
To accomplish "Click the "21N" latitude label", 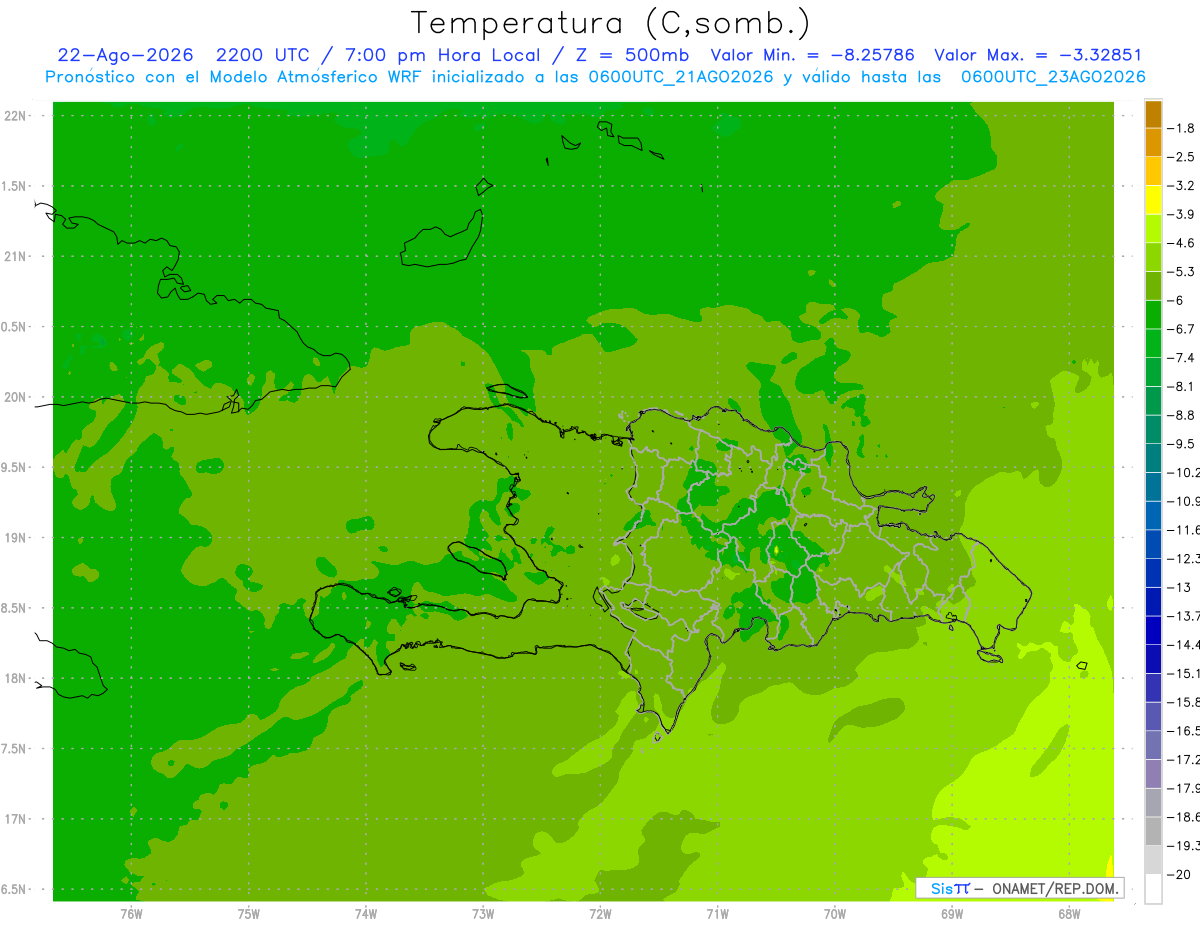I will [x=16, y=257].
